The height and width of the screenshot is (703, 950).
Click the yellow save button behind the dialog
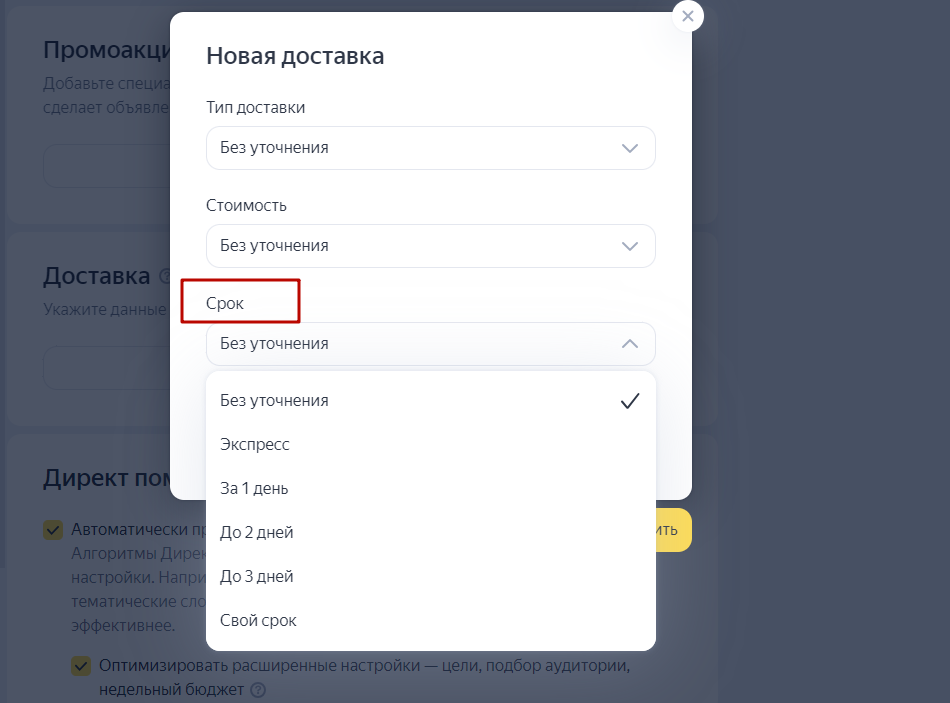click(673, 530)
